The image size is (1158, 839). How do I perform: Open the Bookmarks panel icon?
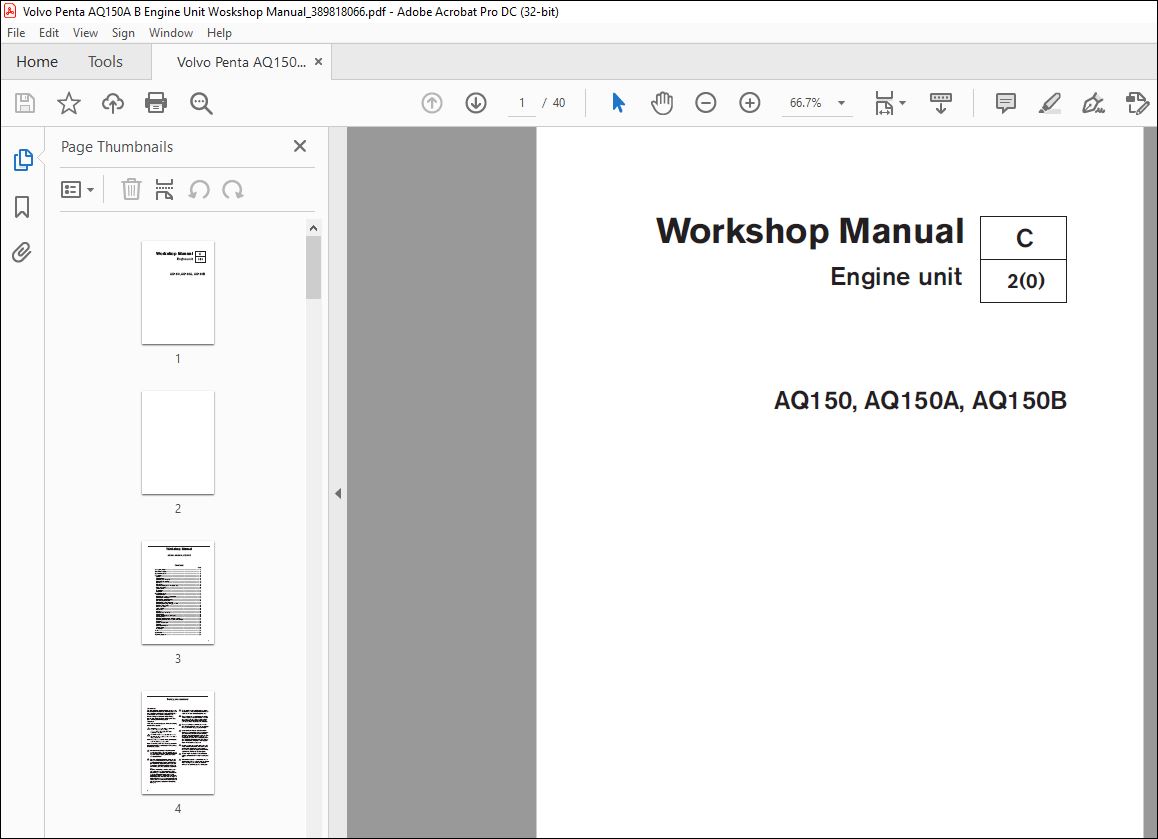[22, 207]
